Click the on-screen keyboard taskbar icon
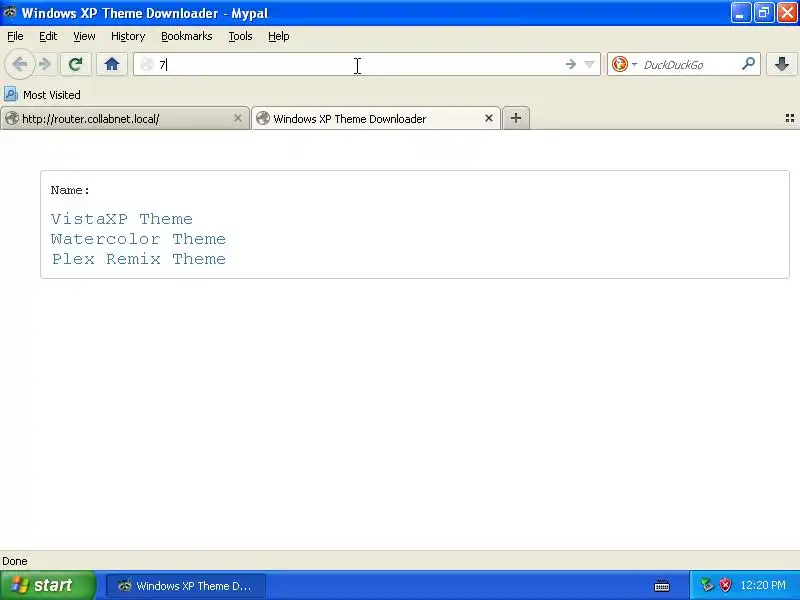Image resolution: width=800 pixels, height=600 pixels. [x=662, y=586]
